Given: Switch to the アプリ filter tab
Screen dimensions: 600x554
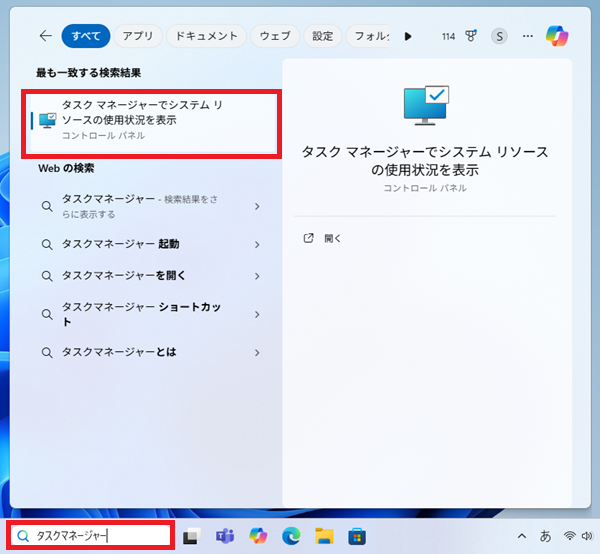Looking at the screenshot, I should 137,36.
